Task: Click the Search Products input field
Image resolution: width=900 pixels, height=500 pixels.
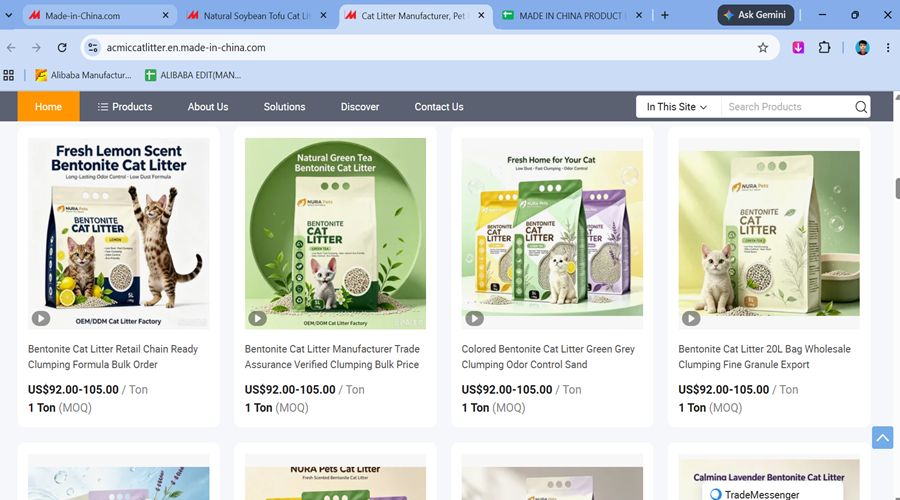Action: pos(788,107)
